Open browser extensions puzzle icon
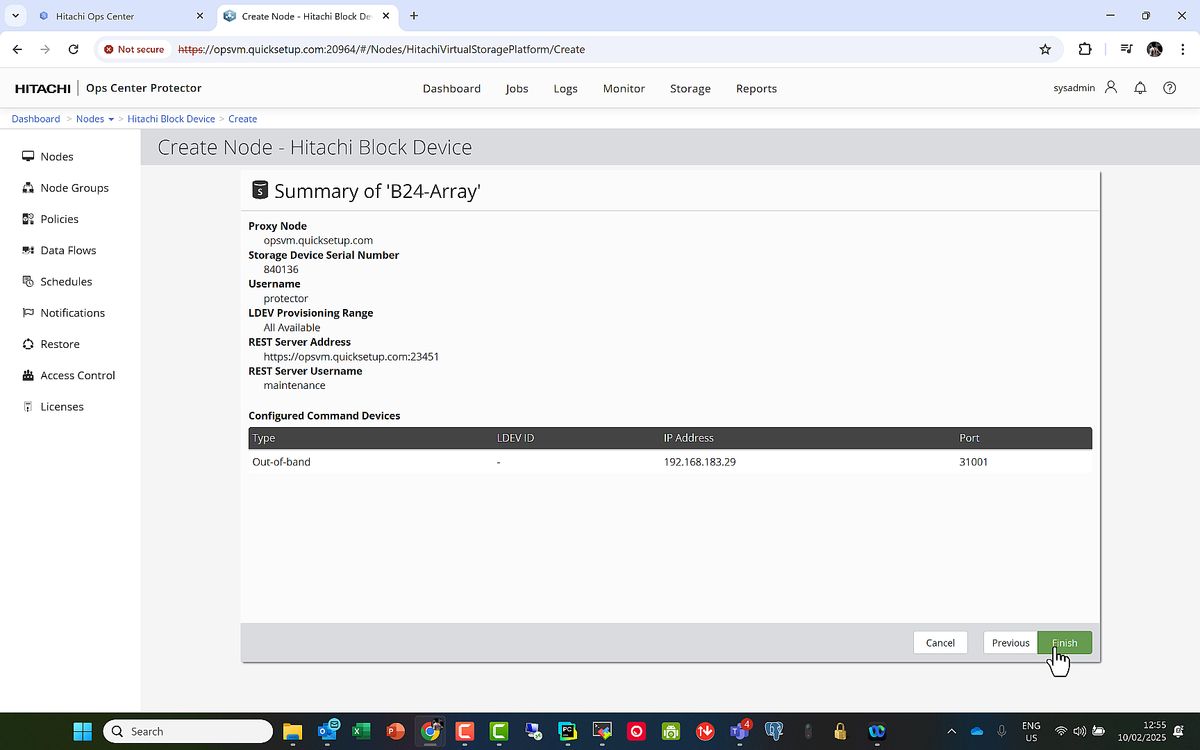This screenshot has height=750, width=1200. (x=1085, y=49)
